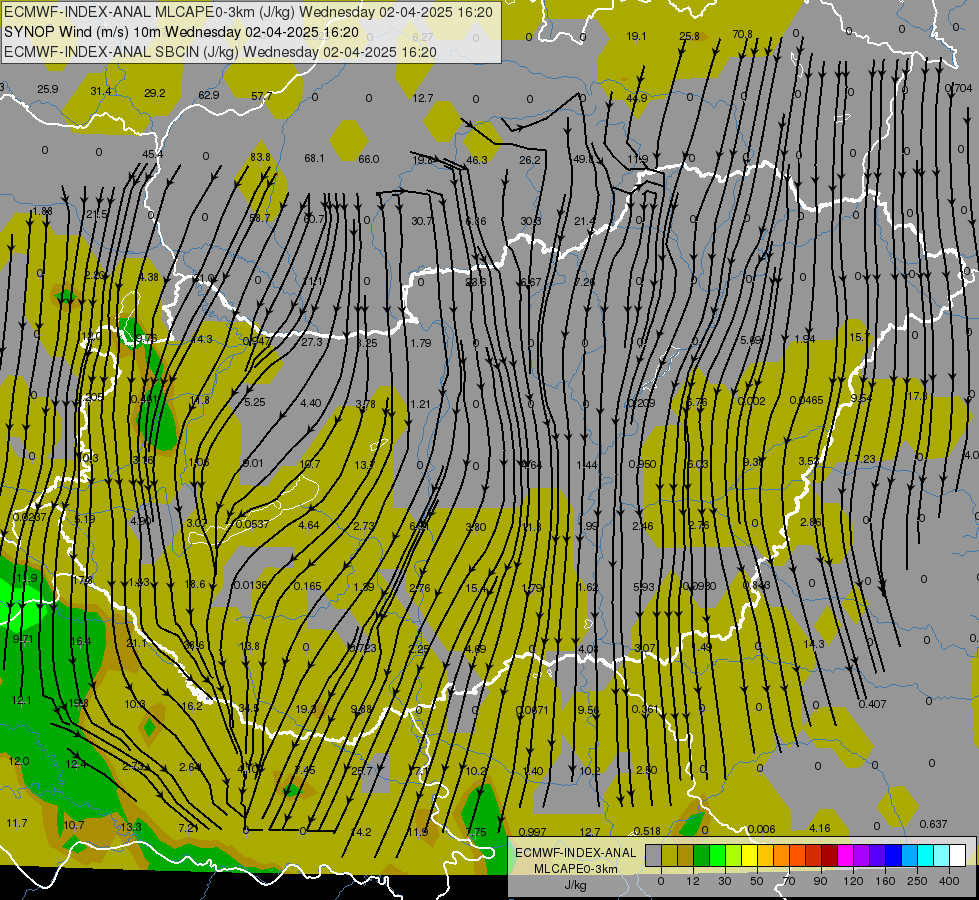Select the map value 27.3

(x=312, y=342)
